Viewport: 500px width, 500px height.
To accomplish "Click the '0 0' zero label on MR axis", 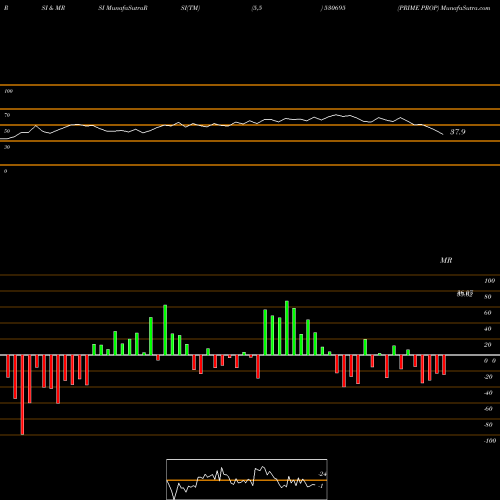I will (x=490, y=361).
